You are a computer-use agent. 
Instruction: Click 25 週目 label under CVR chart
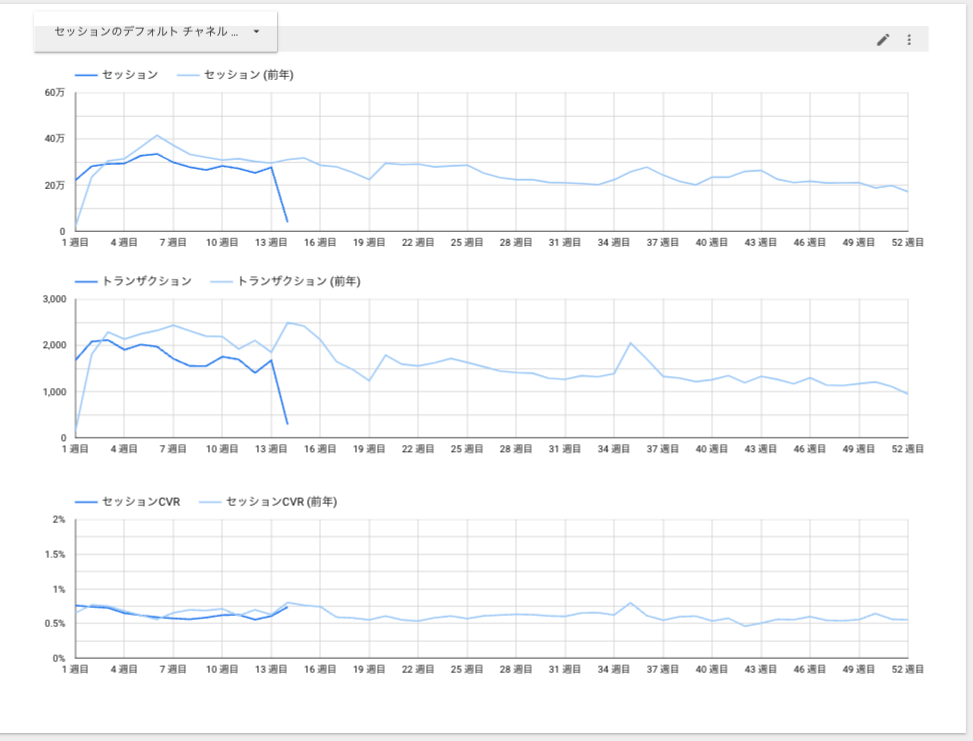coord(467,669)
